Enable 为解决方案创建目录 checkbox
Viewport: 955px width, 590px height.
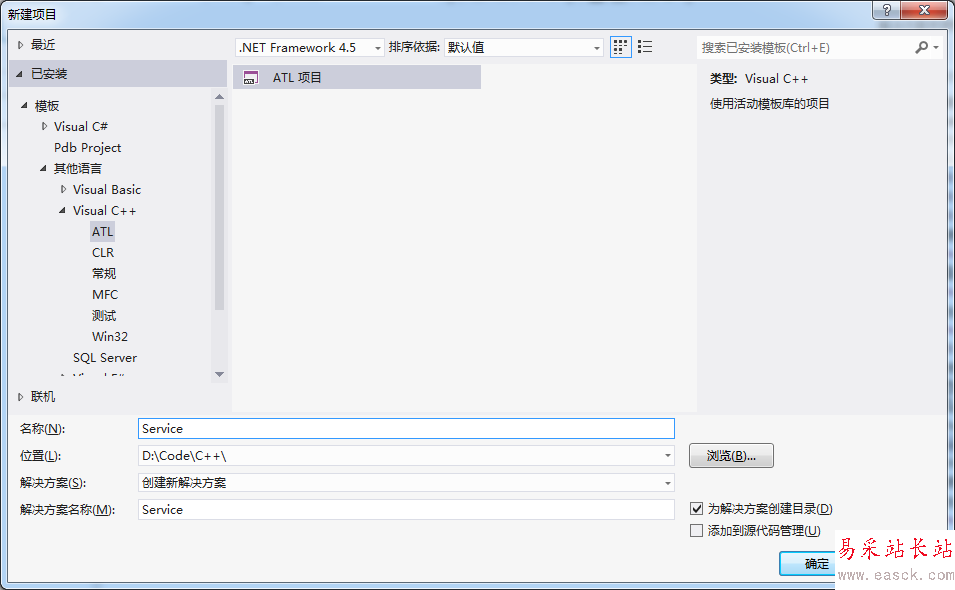point(696,508)
